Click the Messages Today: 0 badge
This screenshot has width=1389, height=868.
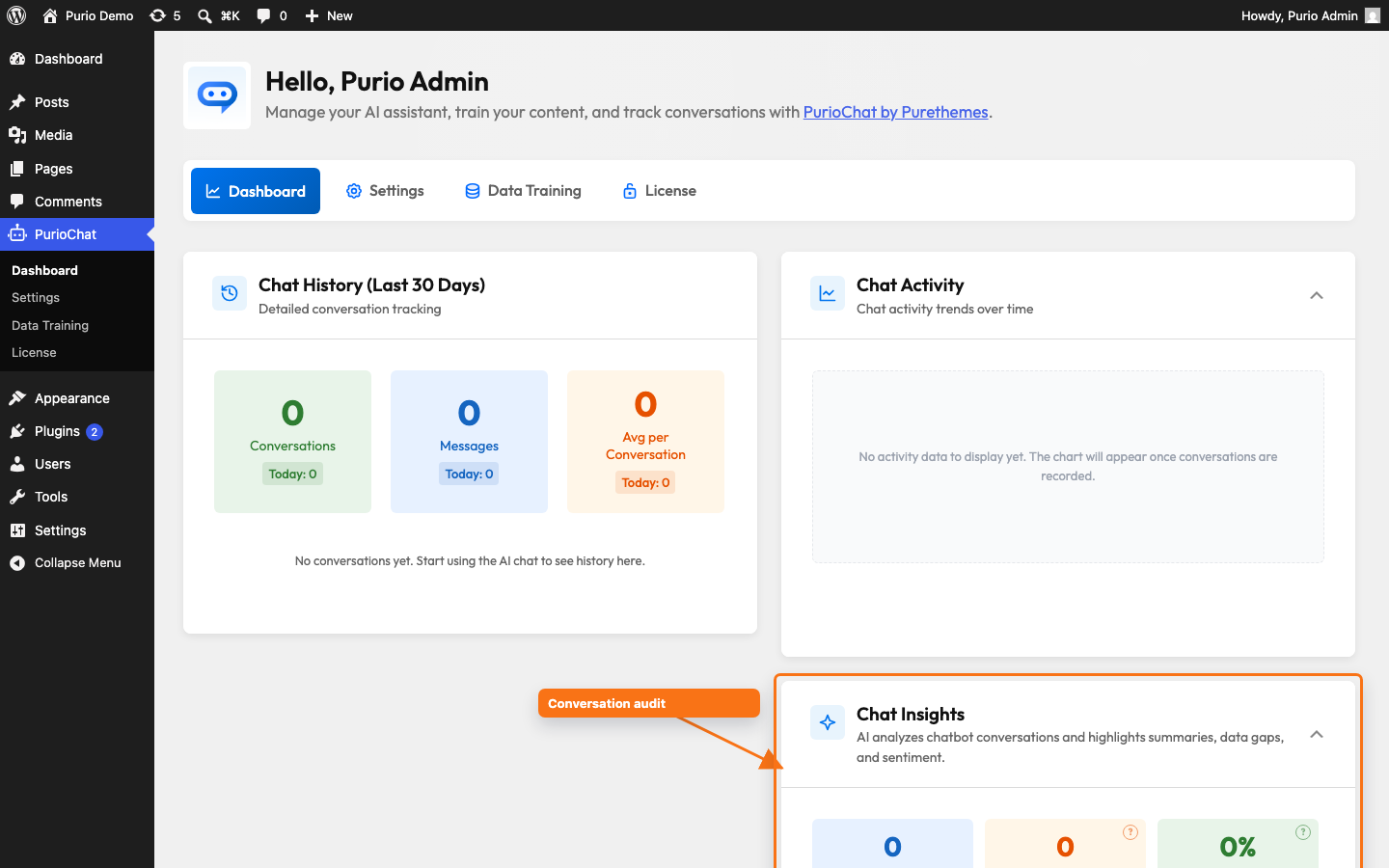tap(469, 474)
